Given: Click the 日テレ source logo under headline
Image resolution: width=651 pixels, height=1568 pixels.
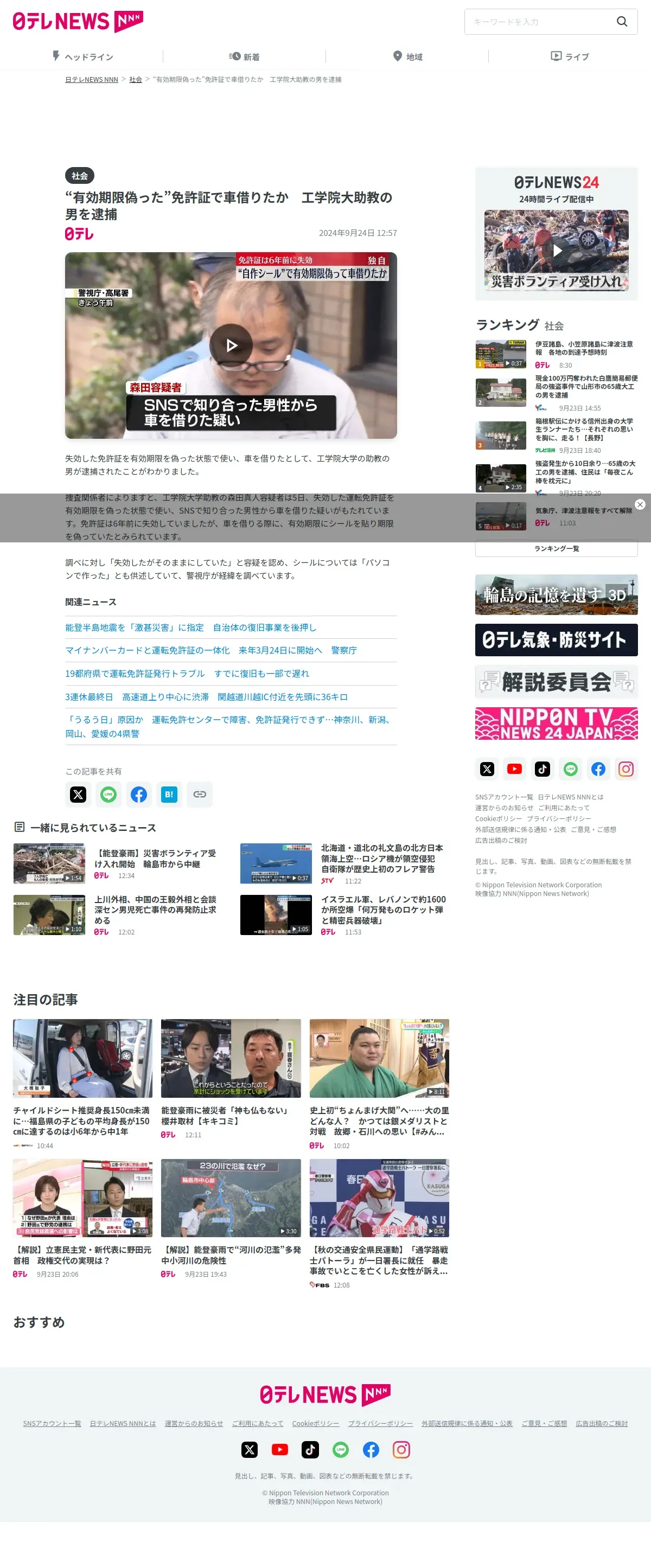Looking at the screenshot, I should [x=79, y=234].
